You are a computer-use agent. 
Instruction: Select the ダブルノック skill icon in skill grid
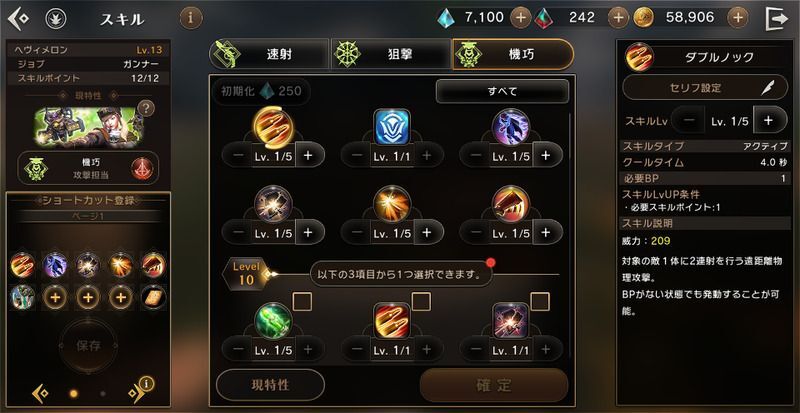click(273, 127)
